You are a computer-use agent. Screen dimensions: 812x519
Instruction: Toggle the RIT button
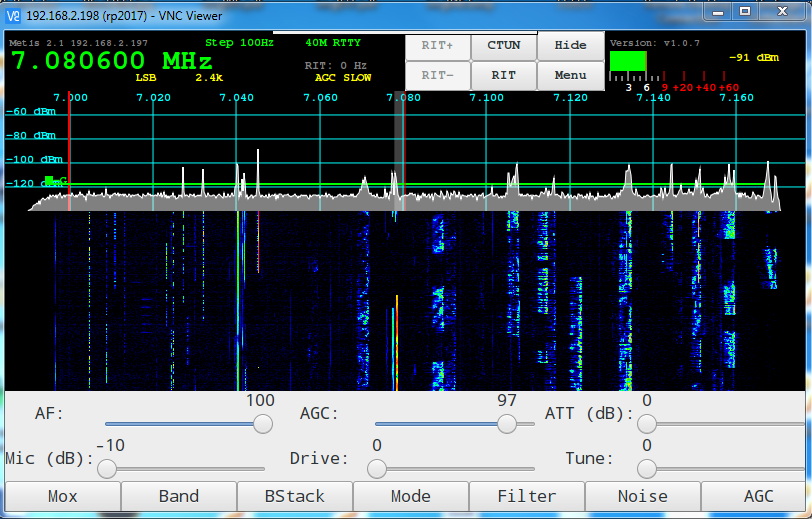click(504, 76)
